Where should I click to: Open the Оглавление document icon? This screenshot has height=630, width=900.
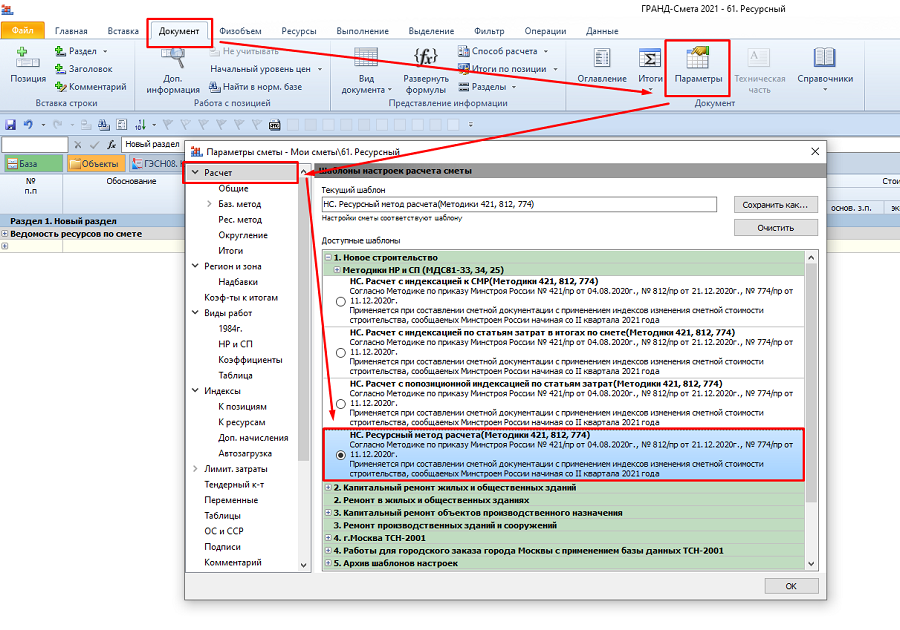click(x=602, y=58)
